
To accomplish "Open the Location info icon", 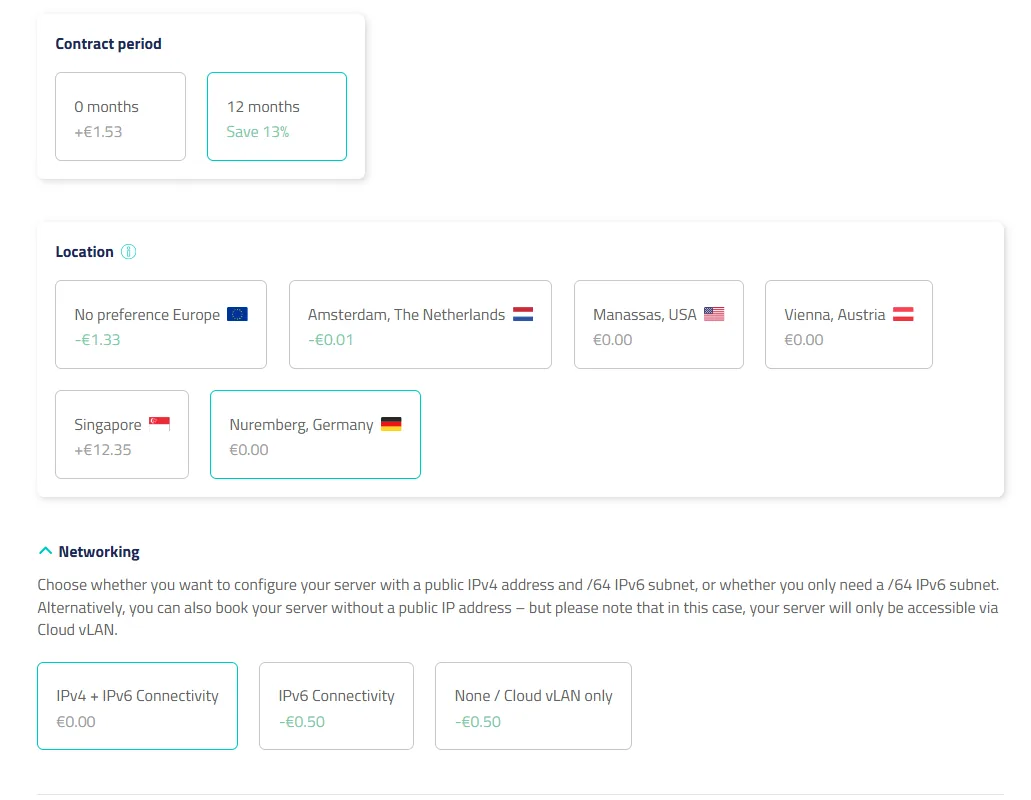I will 128,252.
